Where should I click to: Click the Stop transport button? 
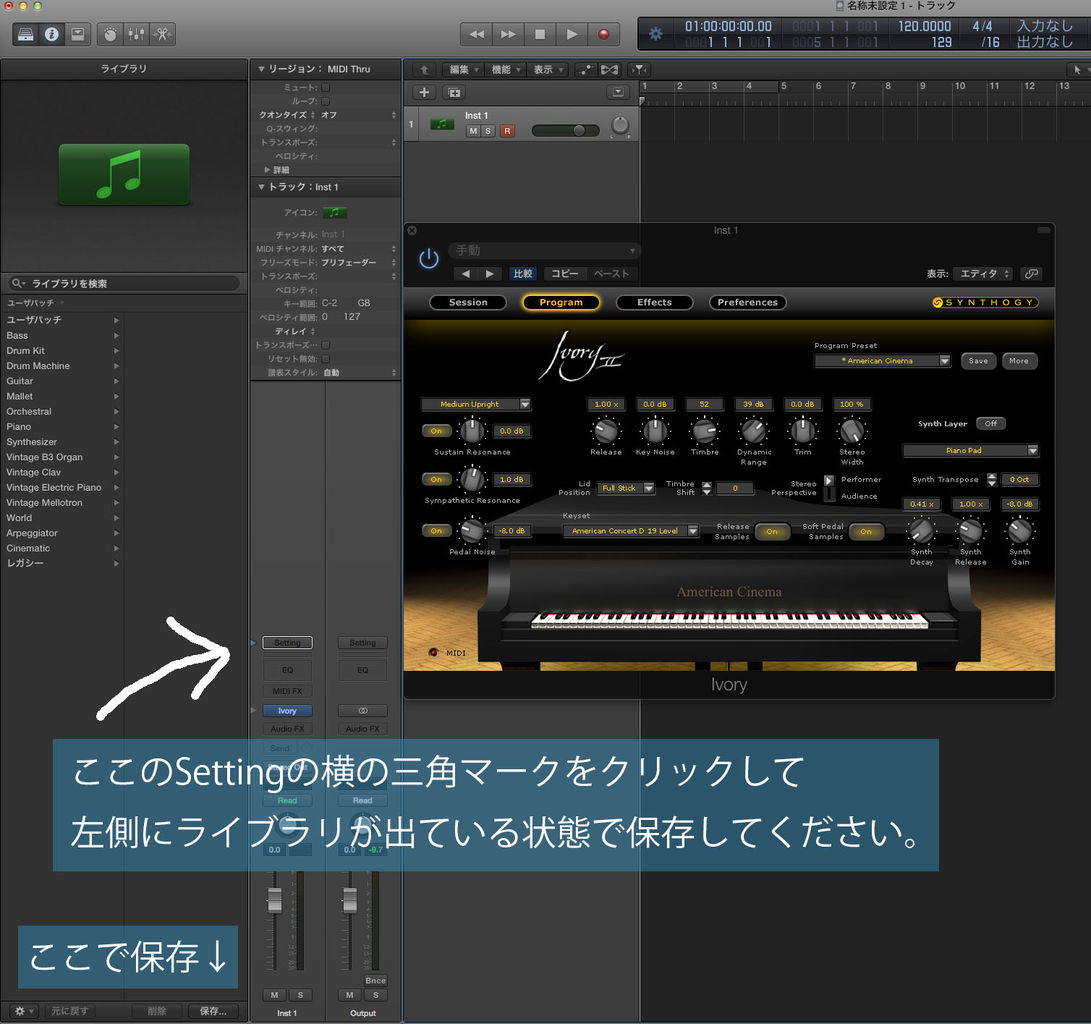point(540,34)
